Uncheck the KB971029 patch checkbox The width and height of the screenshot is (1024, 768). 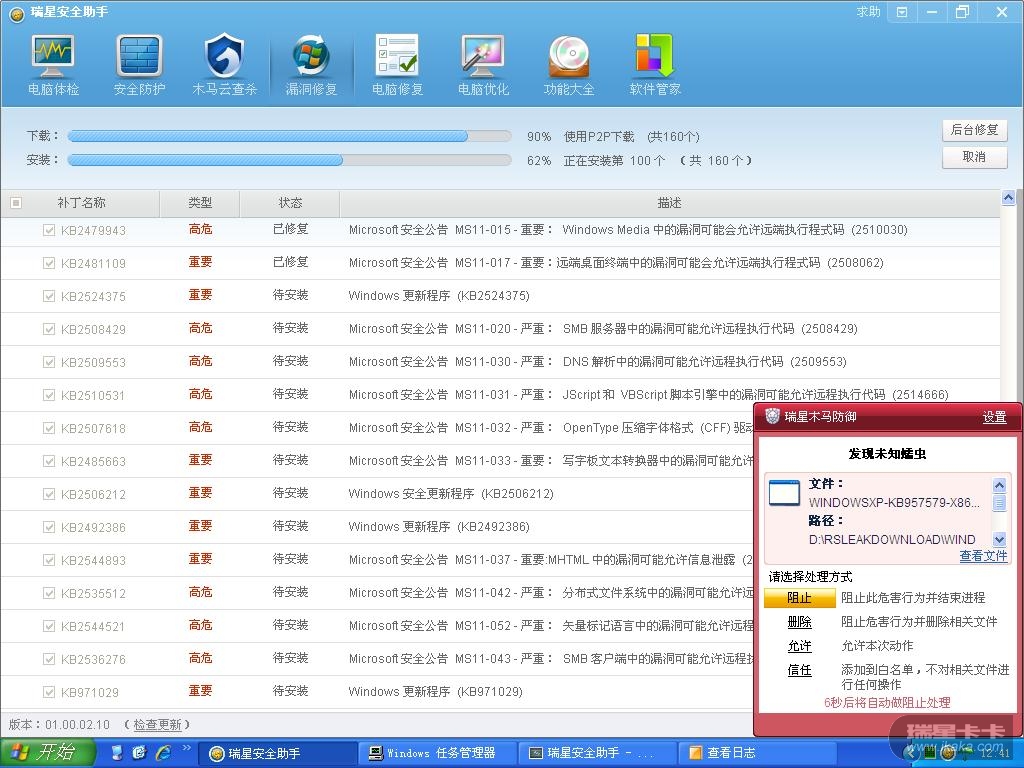[49, 692]
